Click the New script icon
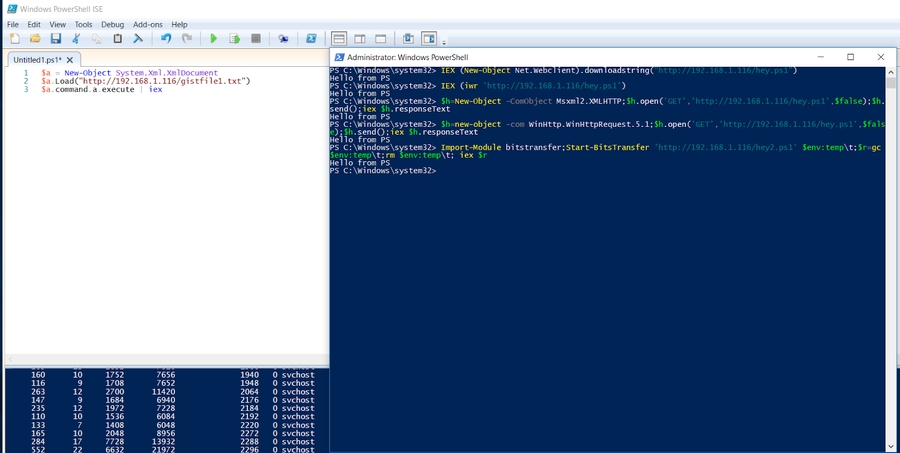The image size is (900, 453). tap(14, 39)
